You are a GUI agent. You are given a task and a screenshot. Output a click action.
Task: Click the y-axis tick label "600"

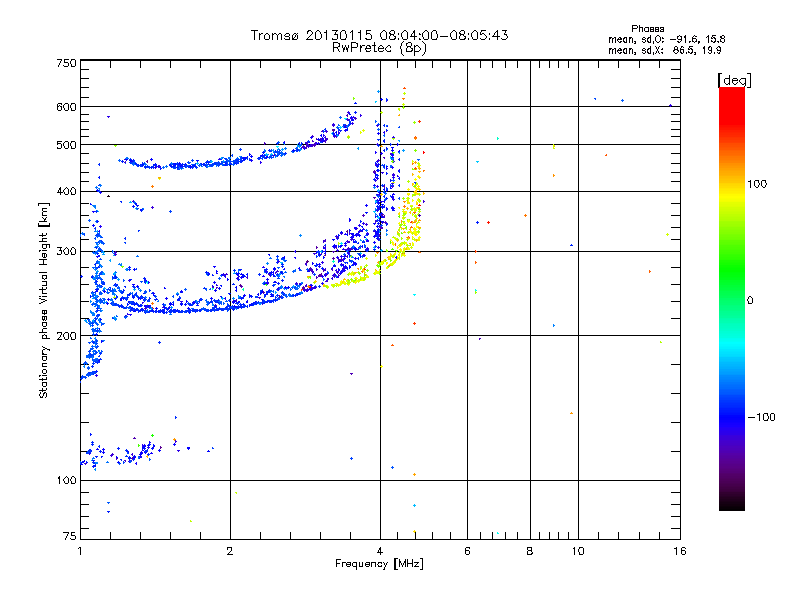tap(66, 107)
